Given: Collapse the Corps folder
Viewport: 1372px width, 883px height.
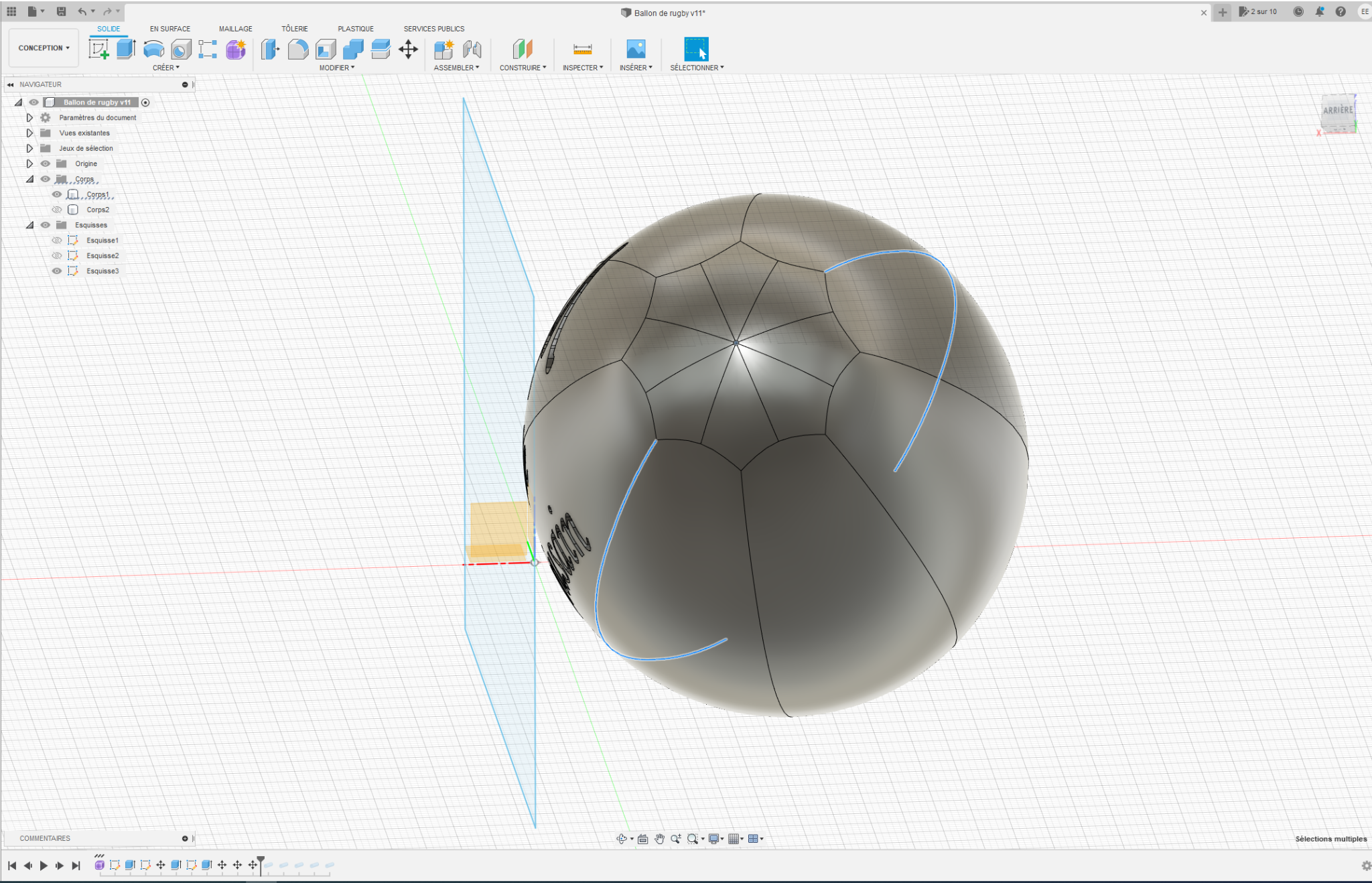Looking at the screenshot, I should click(29, 179).
